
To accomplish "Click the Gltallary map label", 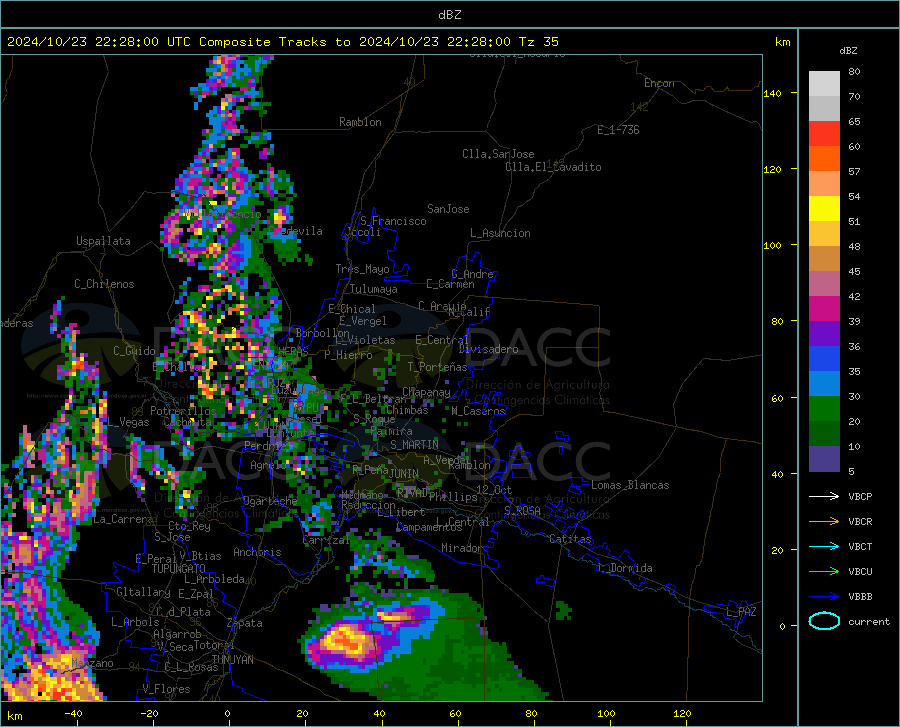I will click(x=143, y=592).
